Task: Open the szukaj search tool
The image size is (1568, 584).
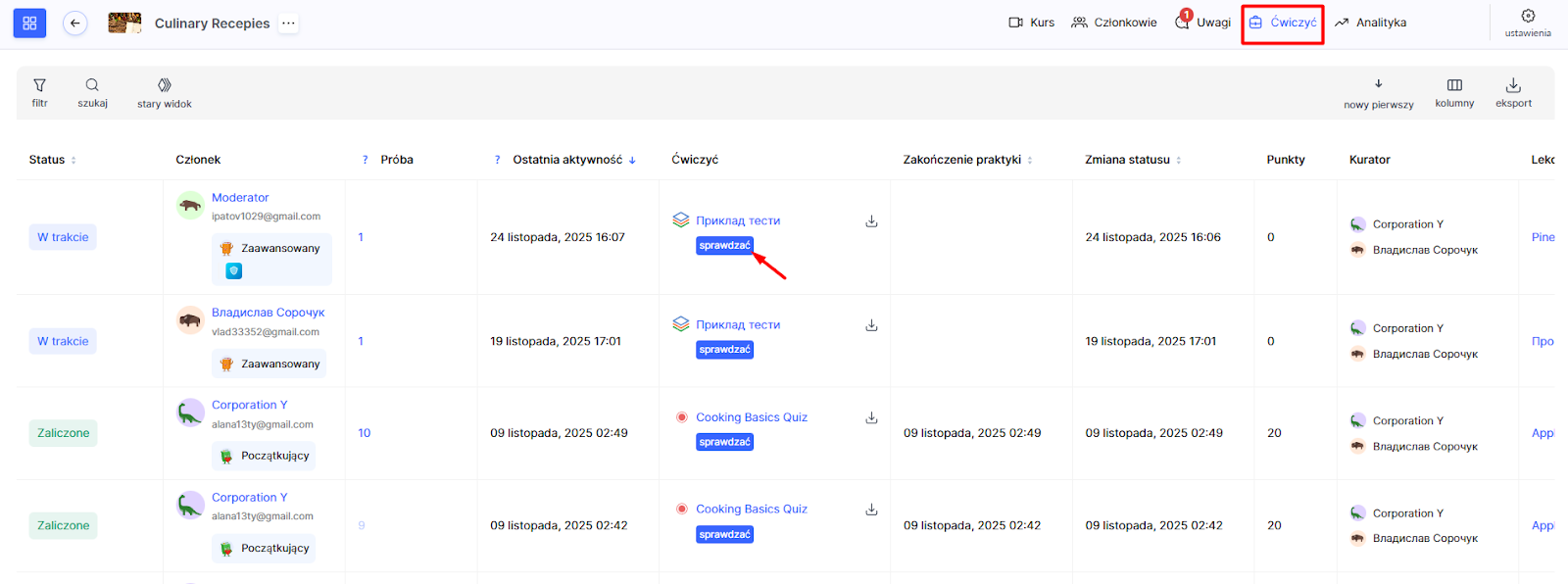Action: point(92,86)
